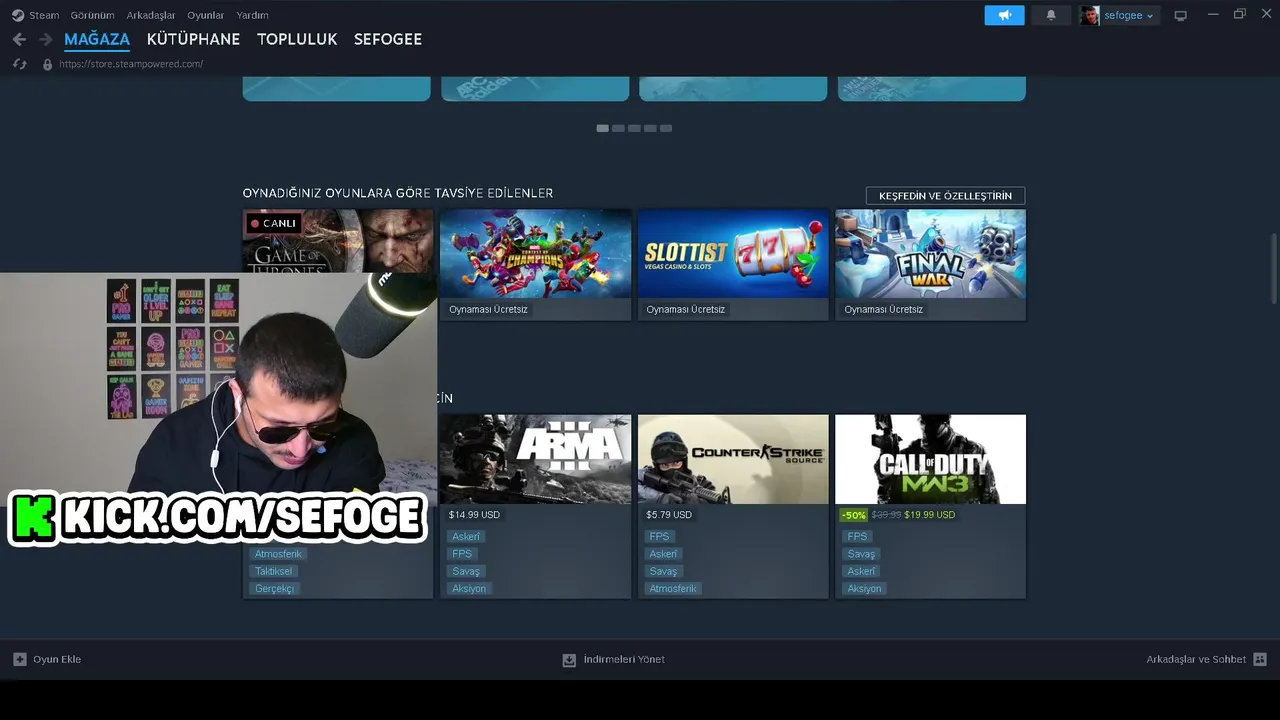Viewport: 1280px width, 720px height.
Task: Click the Taktiksel tag in the first card
Action: (x=274, y=571)
